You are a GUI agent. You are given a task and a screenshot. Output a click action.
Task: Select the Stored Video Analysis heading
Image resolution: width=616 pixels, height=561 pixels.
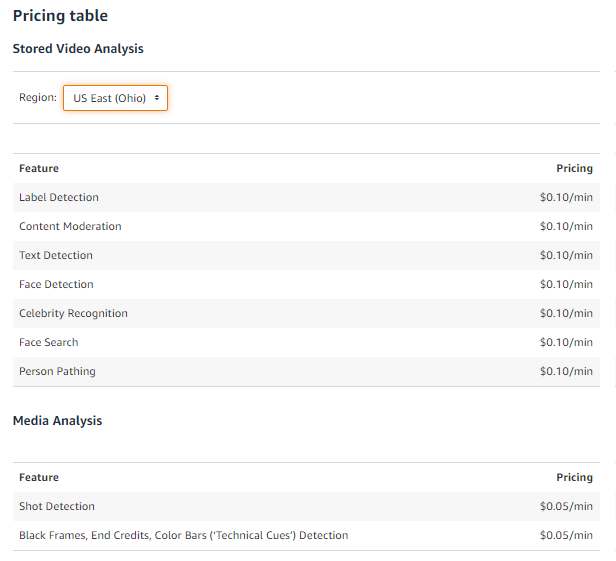(x=78, y=49)
